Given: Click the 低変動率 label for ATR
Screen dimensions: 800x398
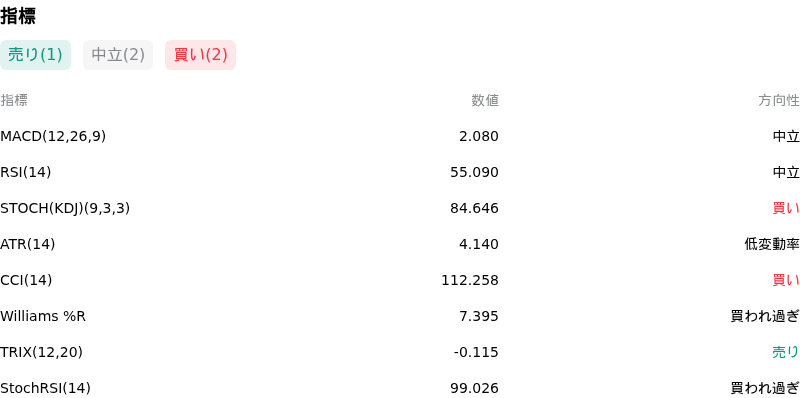Looking at the screenshot, I should point(772,244).
